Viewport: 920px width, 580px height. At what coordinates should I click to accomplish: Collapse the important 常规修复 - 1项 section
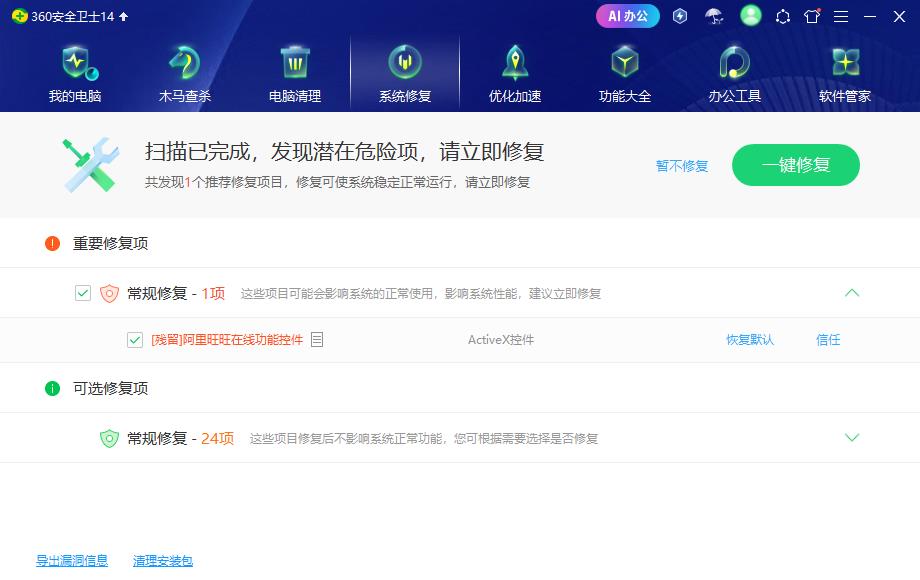click(x=852, y=293)
